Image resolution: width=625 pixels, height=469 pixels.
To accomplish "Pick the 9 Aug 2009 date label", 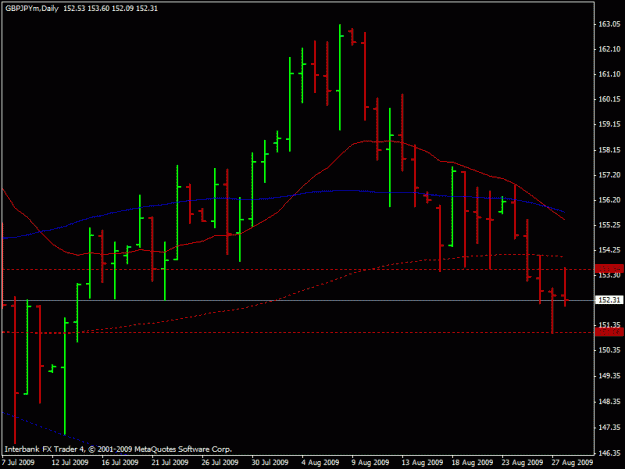I will 372,463.
